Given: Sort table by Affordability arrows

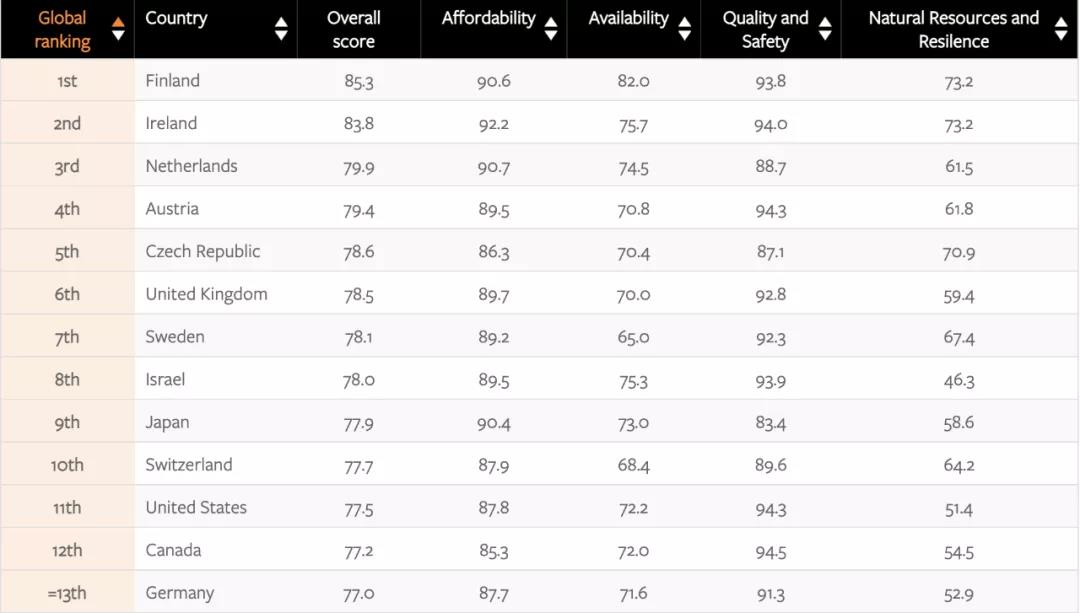Looking at the screenshot, I should 551,29.
